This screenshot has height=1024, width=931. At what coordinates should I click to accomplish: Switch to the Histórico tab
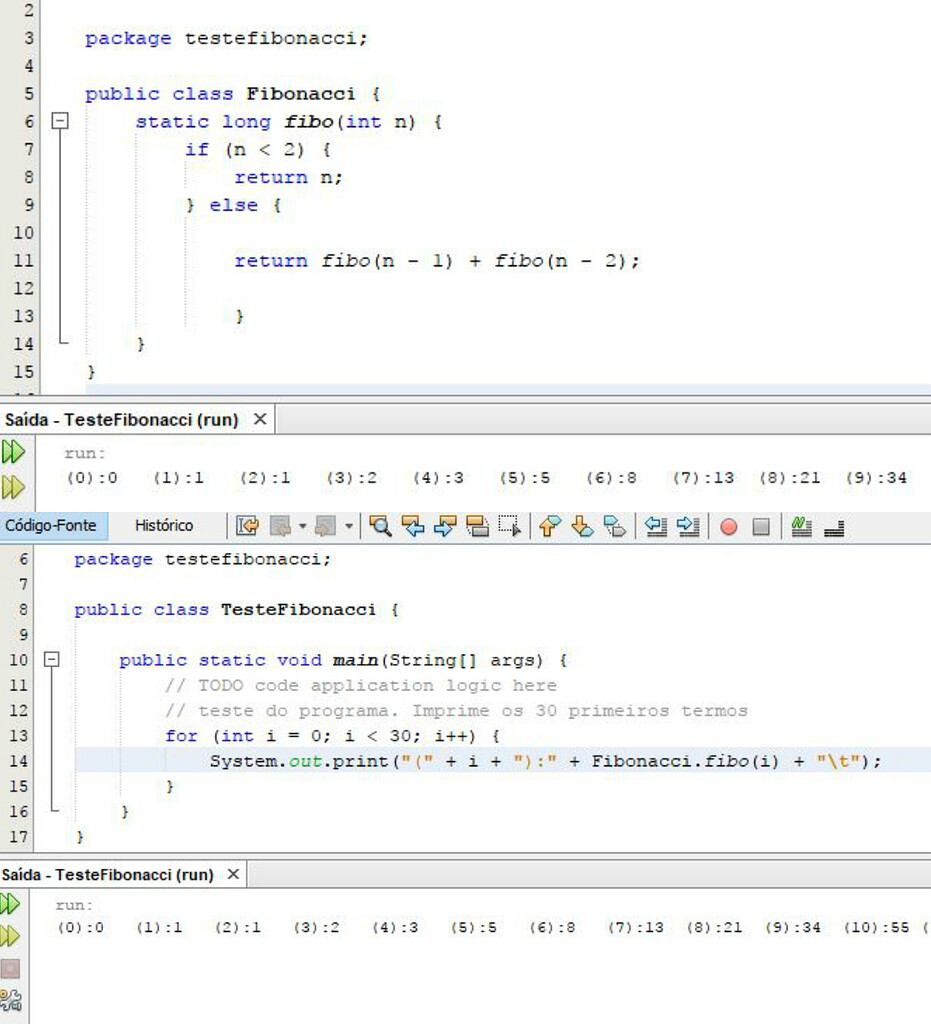[164, 526]
